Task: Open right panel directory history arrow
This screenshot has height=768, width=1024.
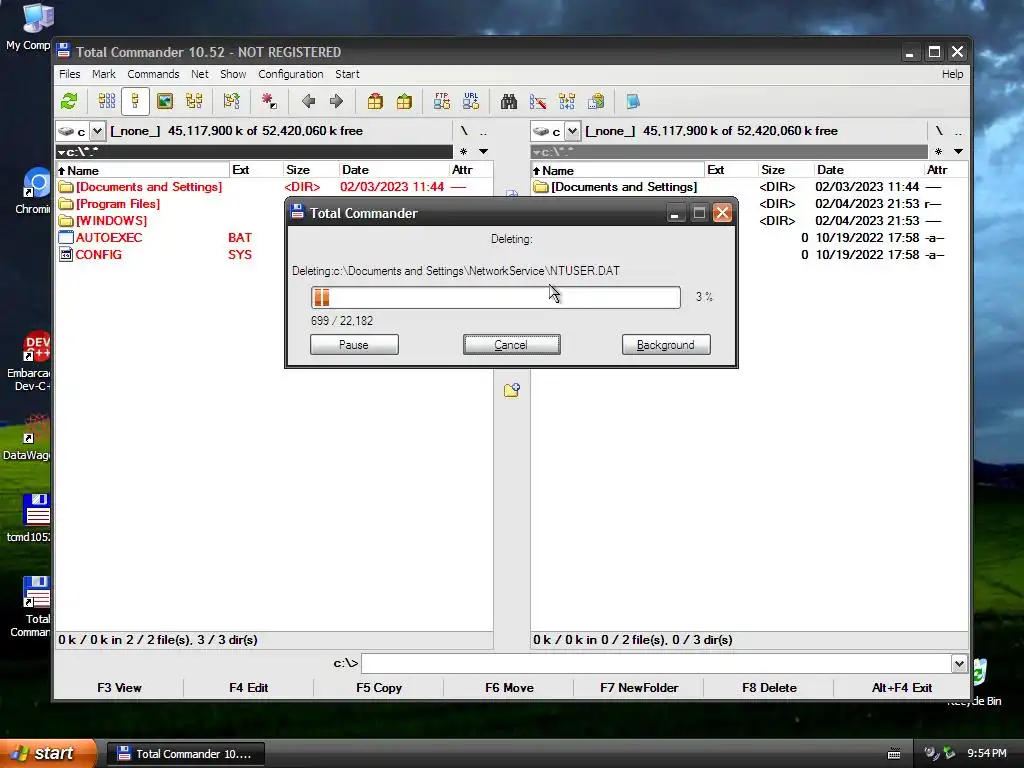Action: click(x=958, y=152)
